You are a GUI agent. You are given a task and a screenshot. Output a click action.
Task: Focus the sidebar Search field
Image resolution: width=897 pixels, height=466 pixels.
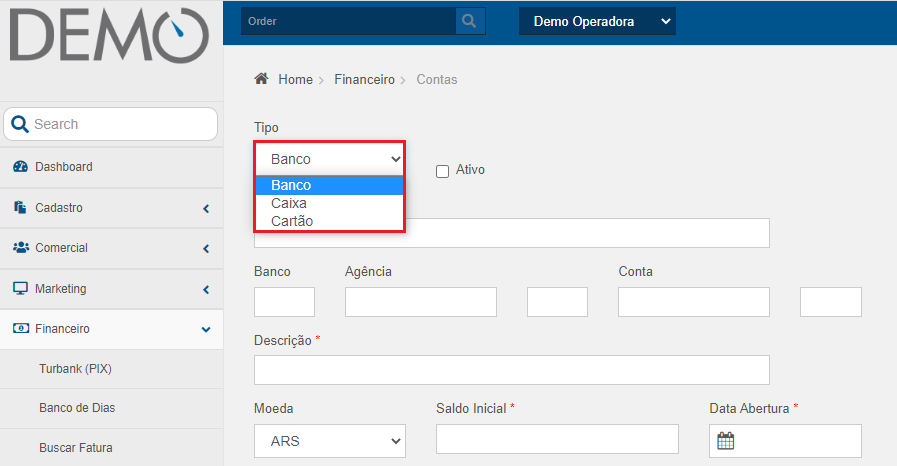(x=110, y=124)
